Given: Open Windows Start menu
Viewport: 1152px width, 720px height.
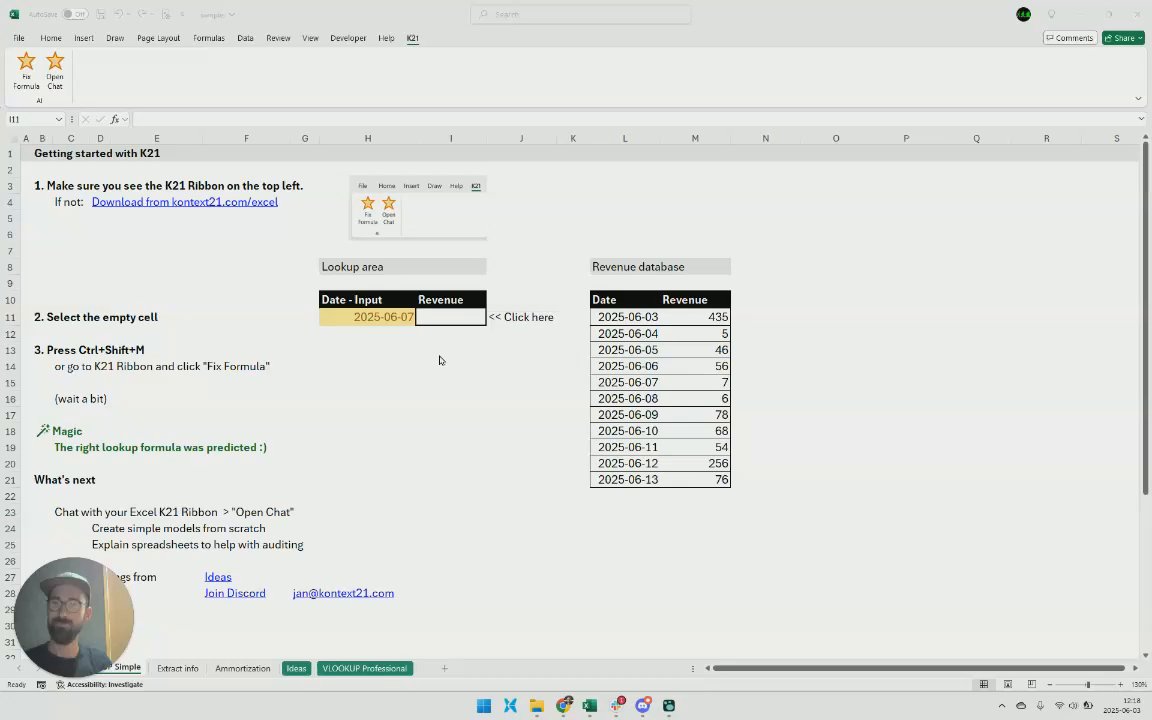Looking at the screenshot, I should (483, 706).
